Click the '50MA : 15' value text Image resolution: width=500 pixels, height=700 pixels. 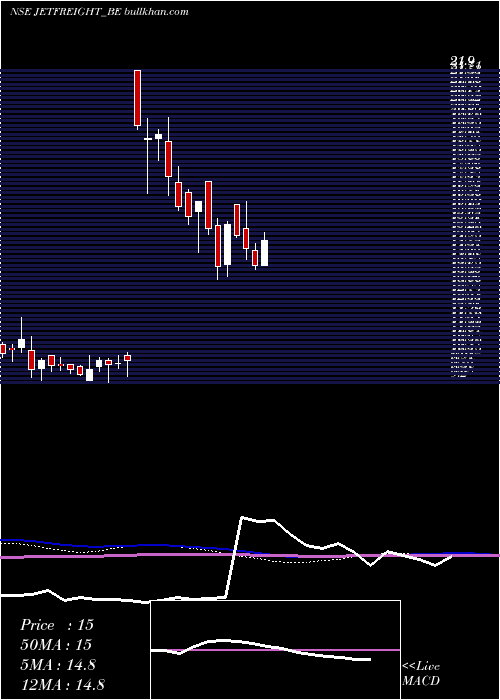pos(56,645)
